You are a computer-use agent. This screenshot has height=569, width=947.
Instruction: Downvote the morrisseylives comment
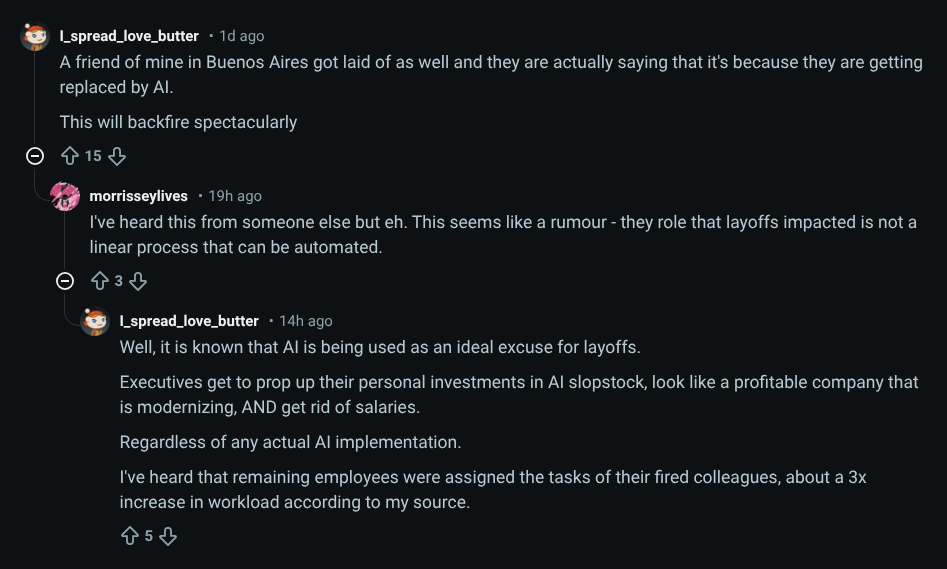point(138,281)
